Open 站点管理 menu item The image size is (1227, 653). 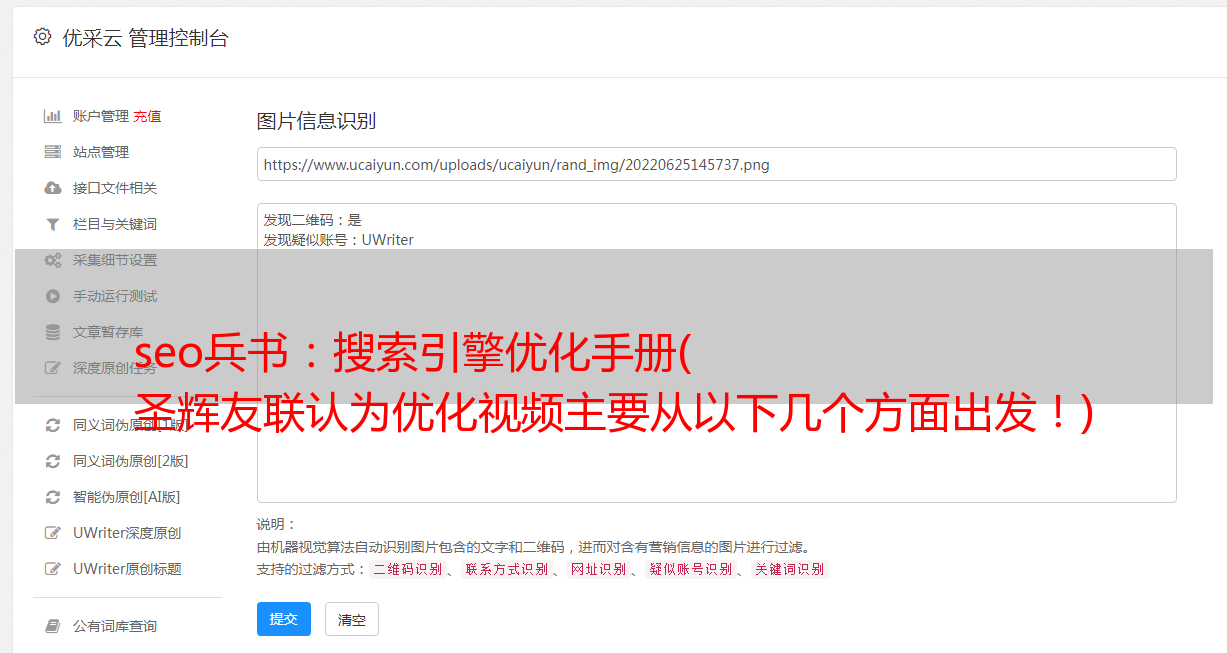(x=101, y=152)
